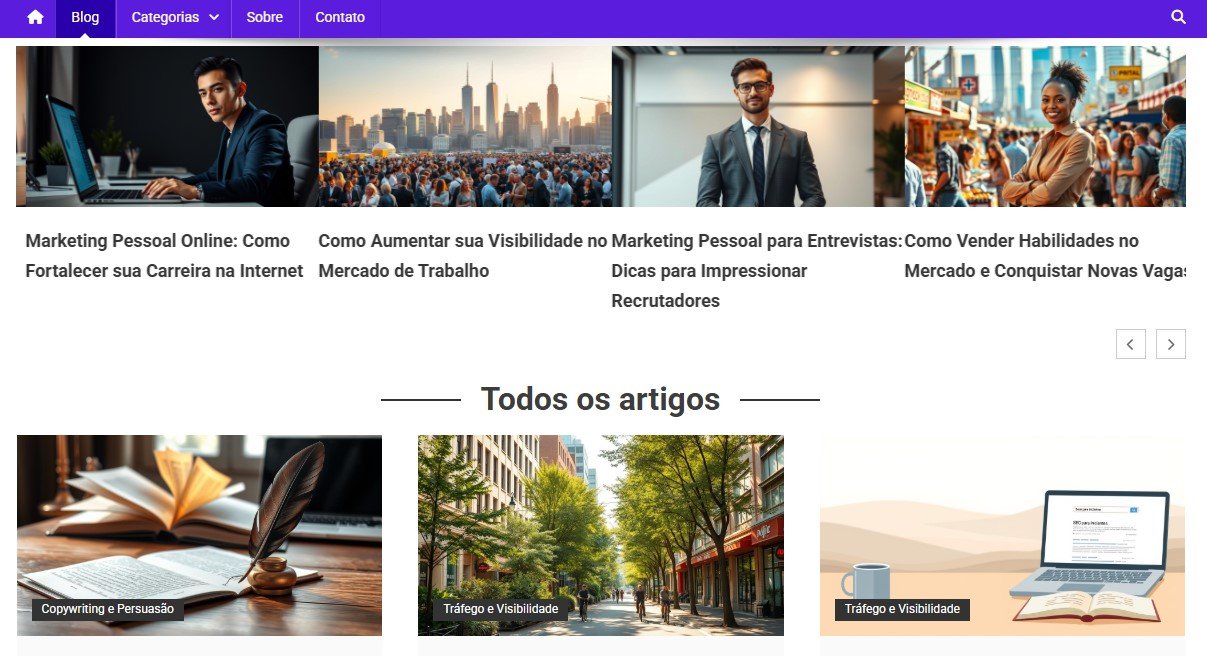Expand the Categorias dropdown menu

pos(174,18)
